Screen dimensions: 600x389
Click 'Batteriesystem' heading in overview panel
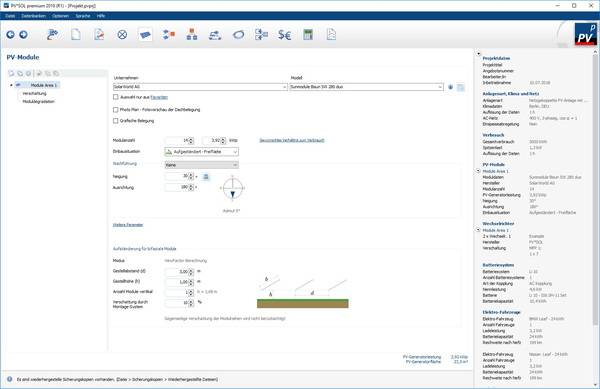498,265
